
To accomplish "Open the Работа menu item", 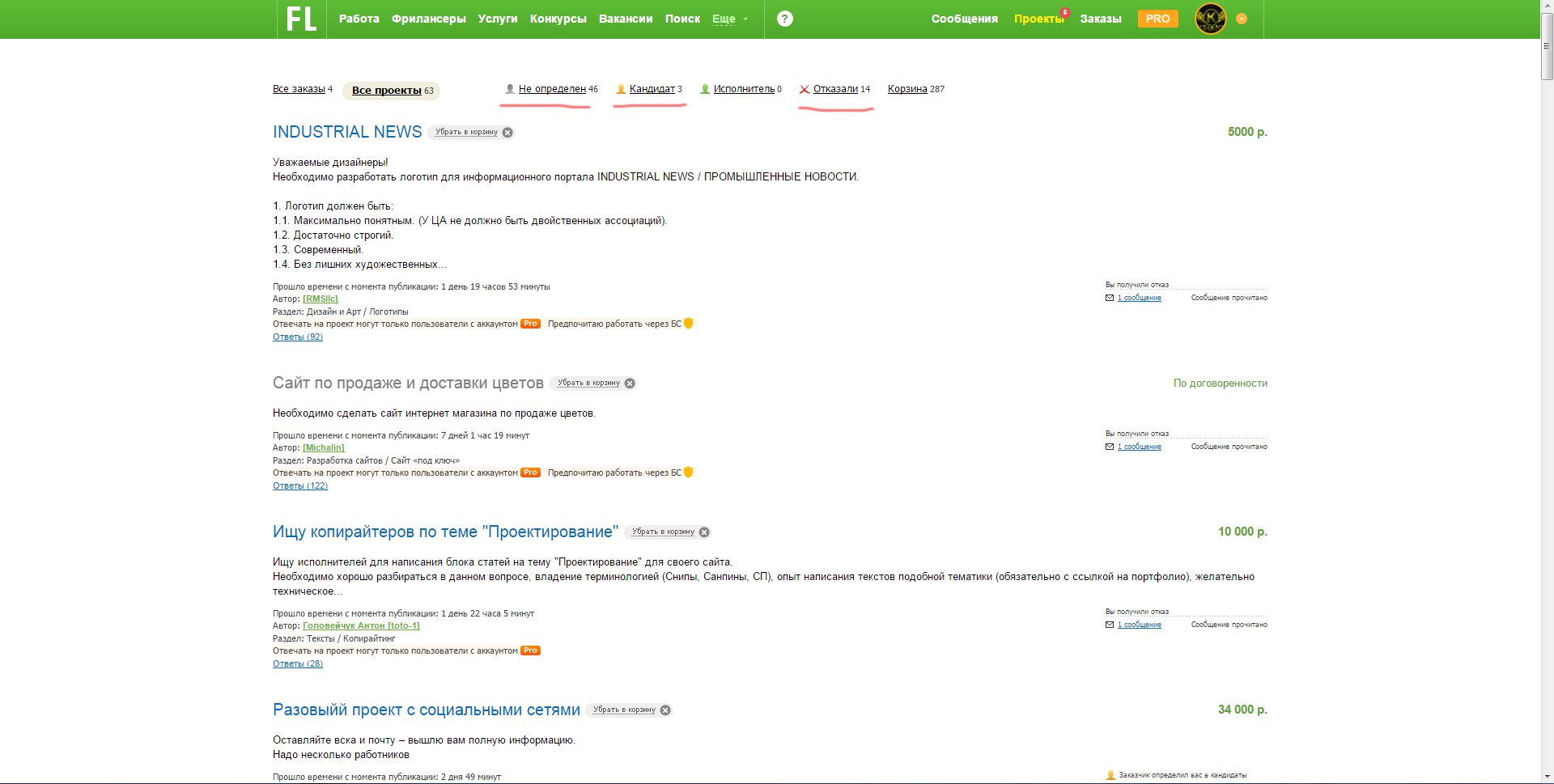I will pos(359,19).
